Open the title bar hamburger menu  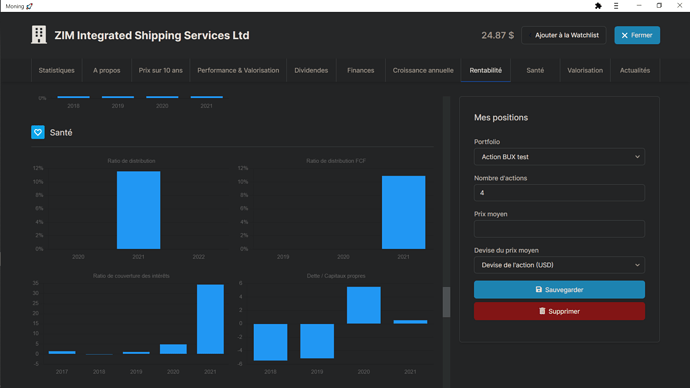point(616,6)
